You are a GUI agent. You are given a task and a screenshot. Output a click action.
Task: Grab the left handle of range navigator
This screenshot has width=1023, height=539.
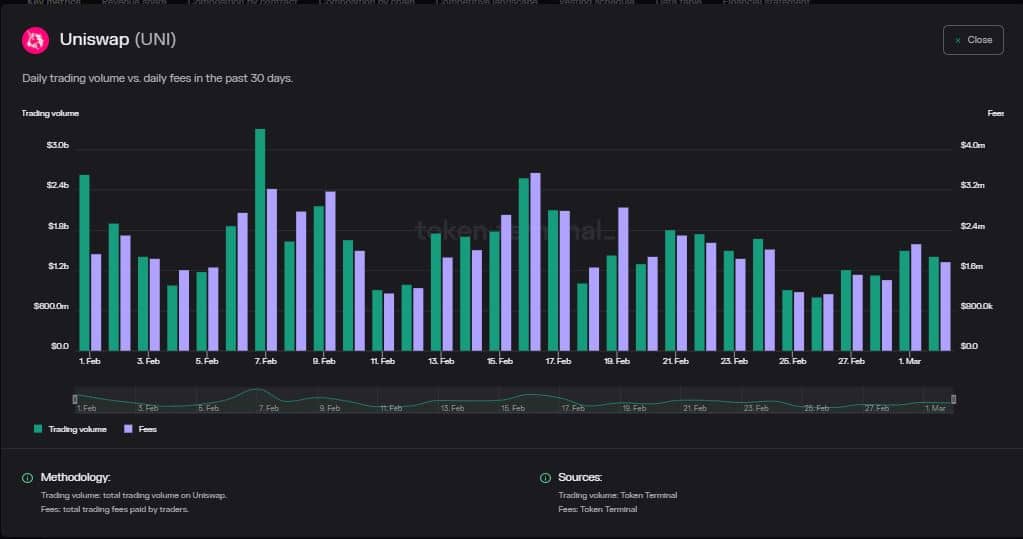[x=75, y=399]
